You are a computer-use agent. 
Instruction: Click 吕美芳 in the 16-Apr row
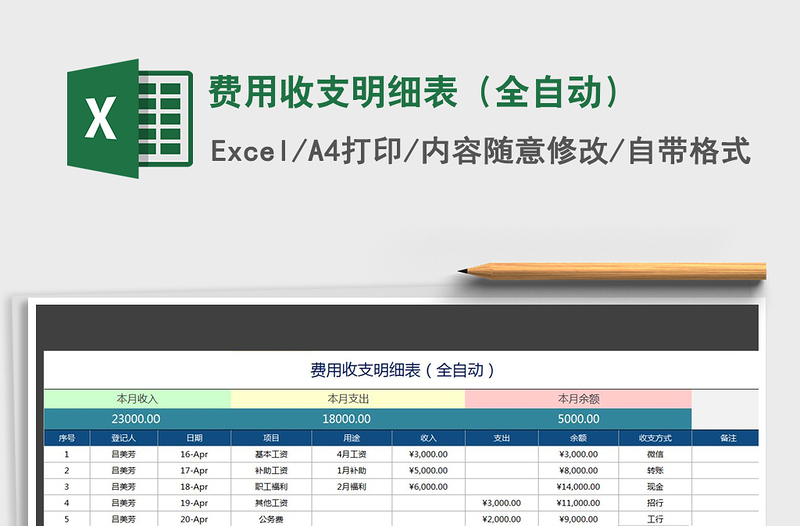coord(123,454)
